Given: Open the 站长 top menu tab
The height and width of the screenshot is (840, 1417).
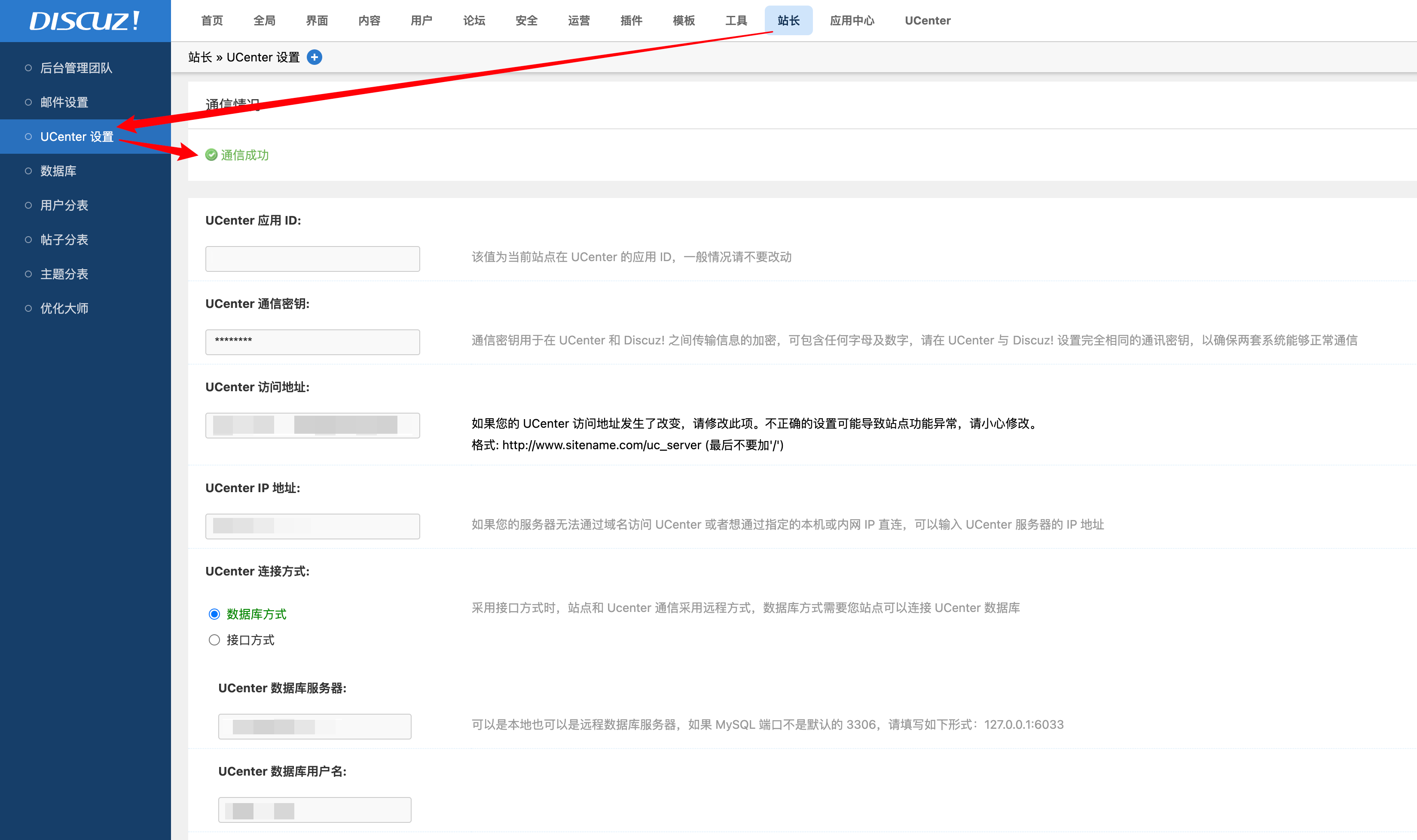Looking at the screenshot, I should pyautogui.click(x=788, y=20).
